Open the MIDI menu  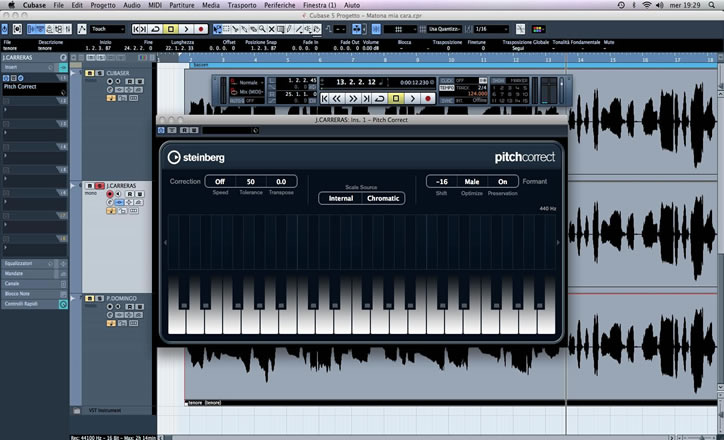tap(155, 5)
